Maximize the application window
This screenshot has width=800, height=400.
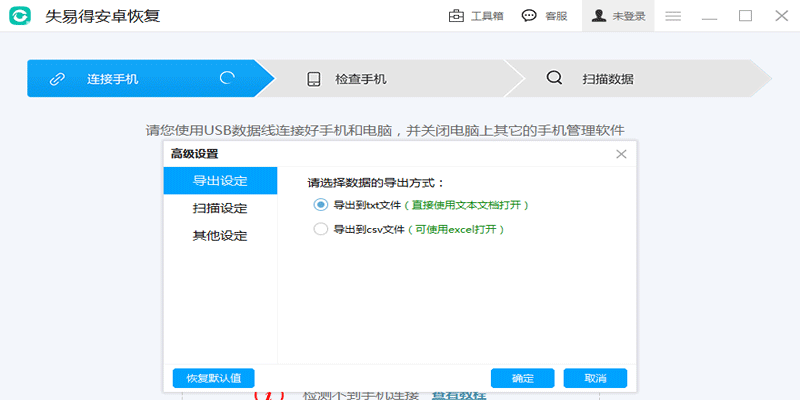tap(745, 16)
